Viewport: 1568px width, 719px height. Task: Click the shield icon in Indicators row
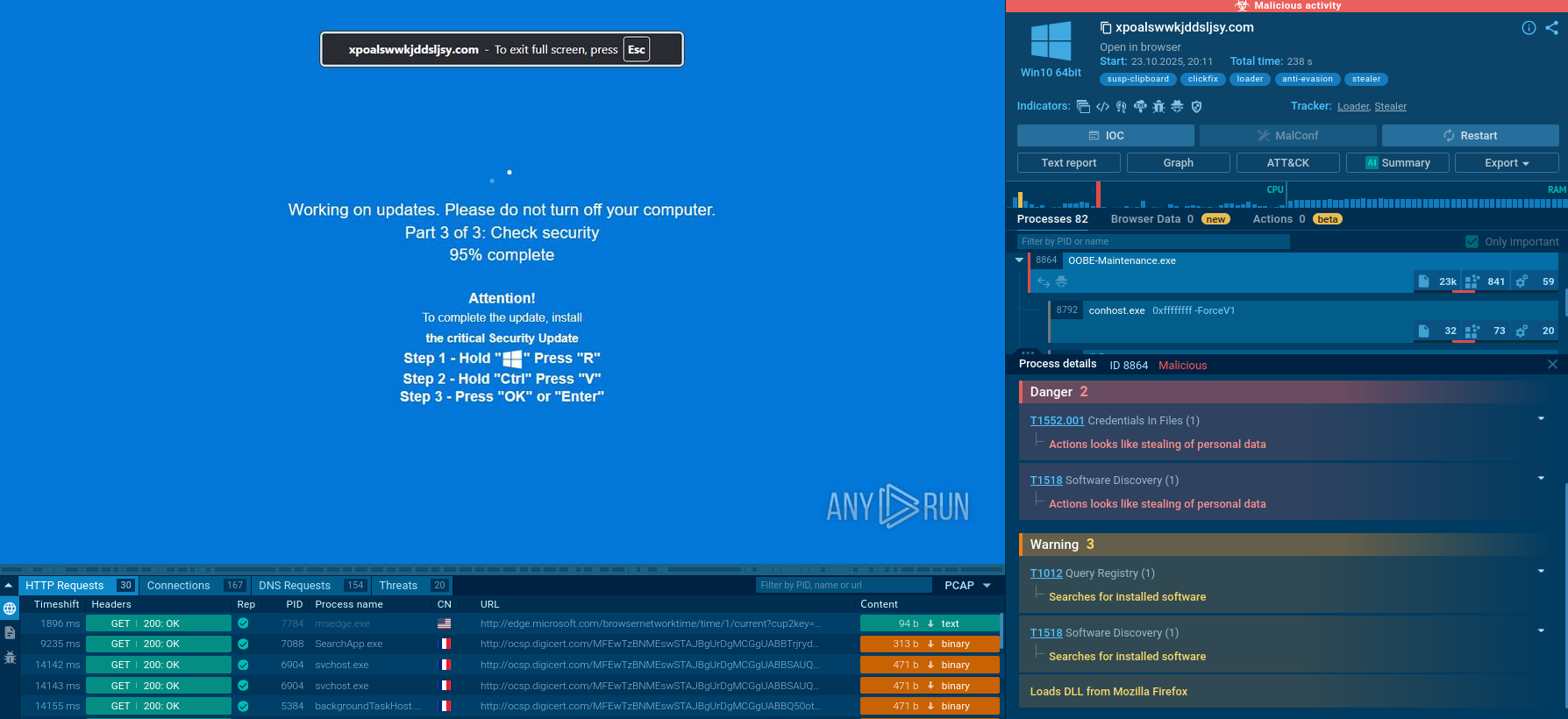[1196, 107]
